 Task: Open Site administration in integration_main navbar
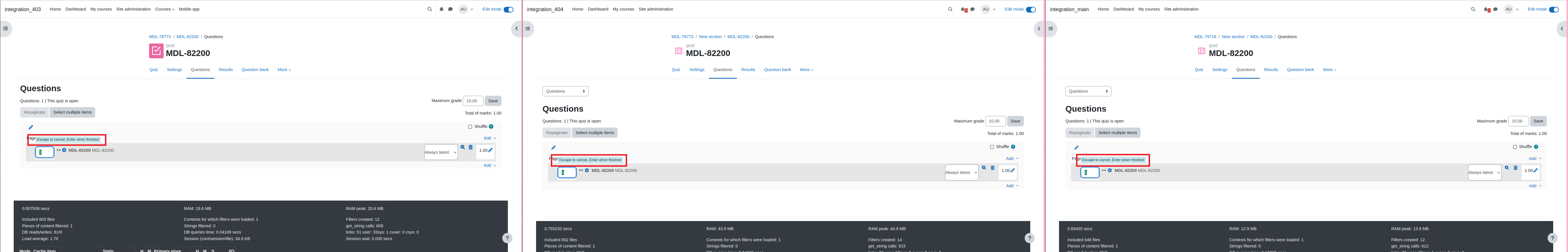point(1182,9)
